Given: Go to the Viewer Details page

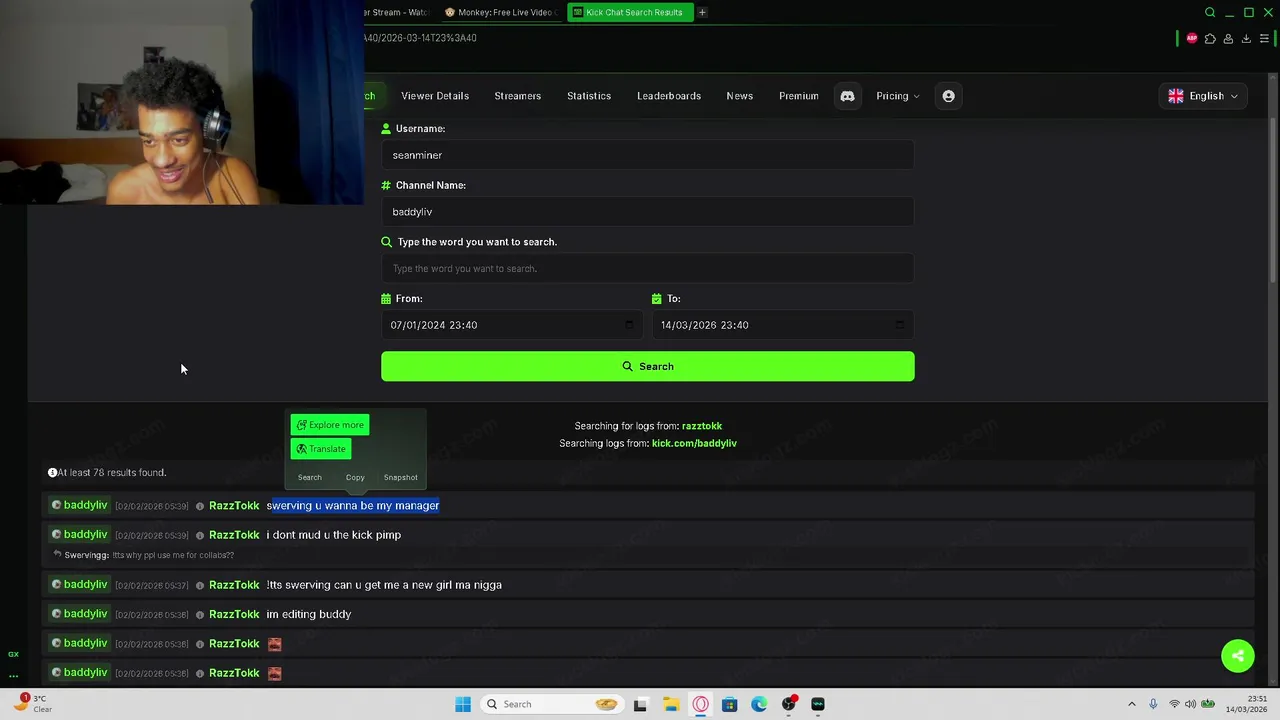Looking at the screenshot, I should point(435,96).
